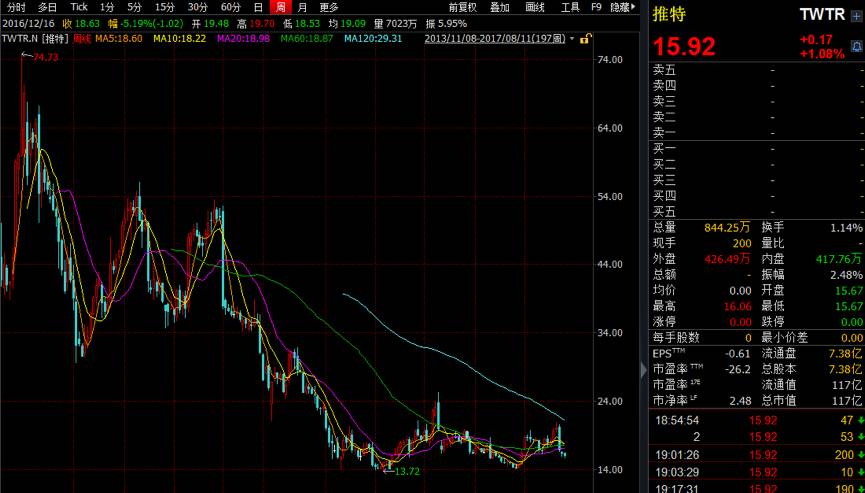Select the MA120:29.31 indicator label
Image resolution: width=865 pixels, height=493 pixels.
373,39
